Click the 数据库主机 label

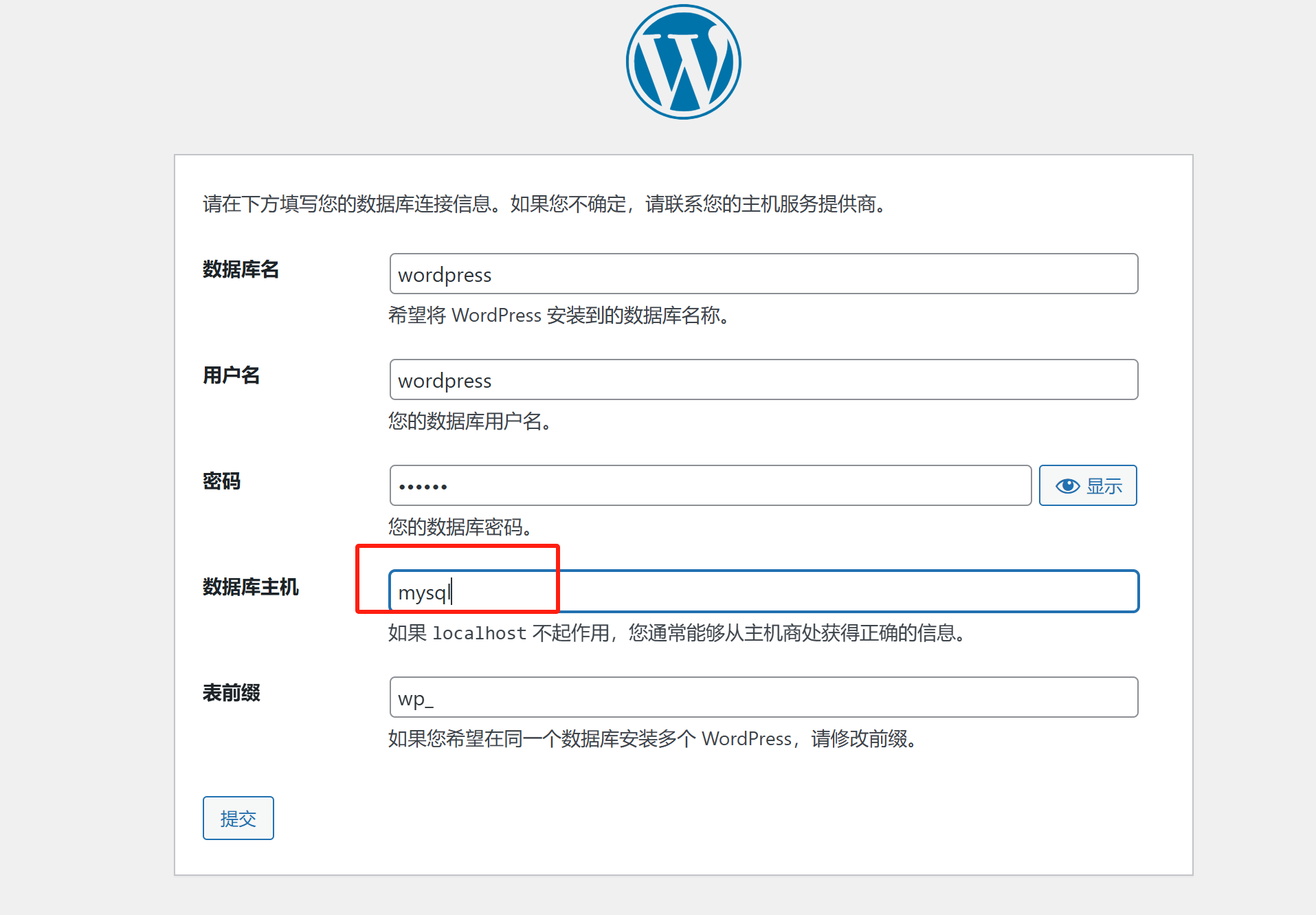(251, 587)
